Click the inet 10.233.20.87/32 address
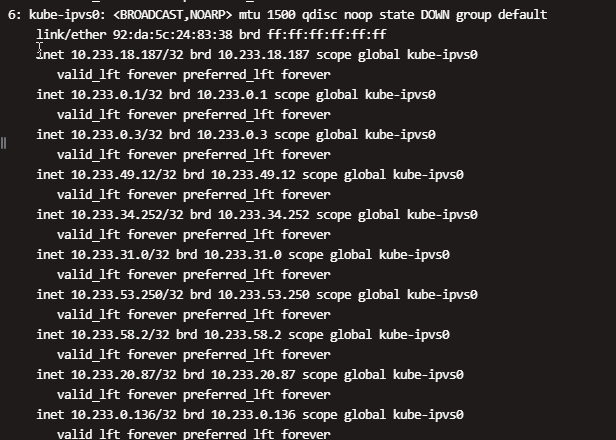The width and height of the screenshot is (616, 440). (106, 374)
